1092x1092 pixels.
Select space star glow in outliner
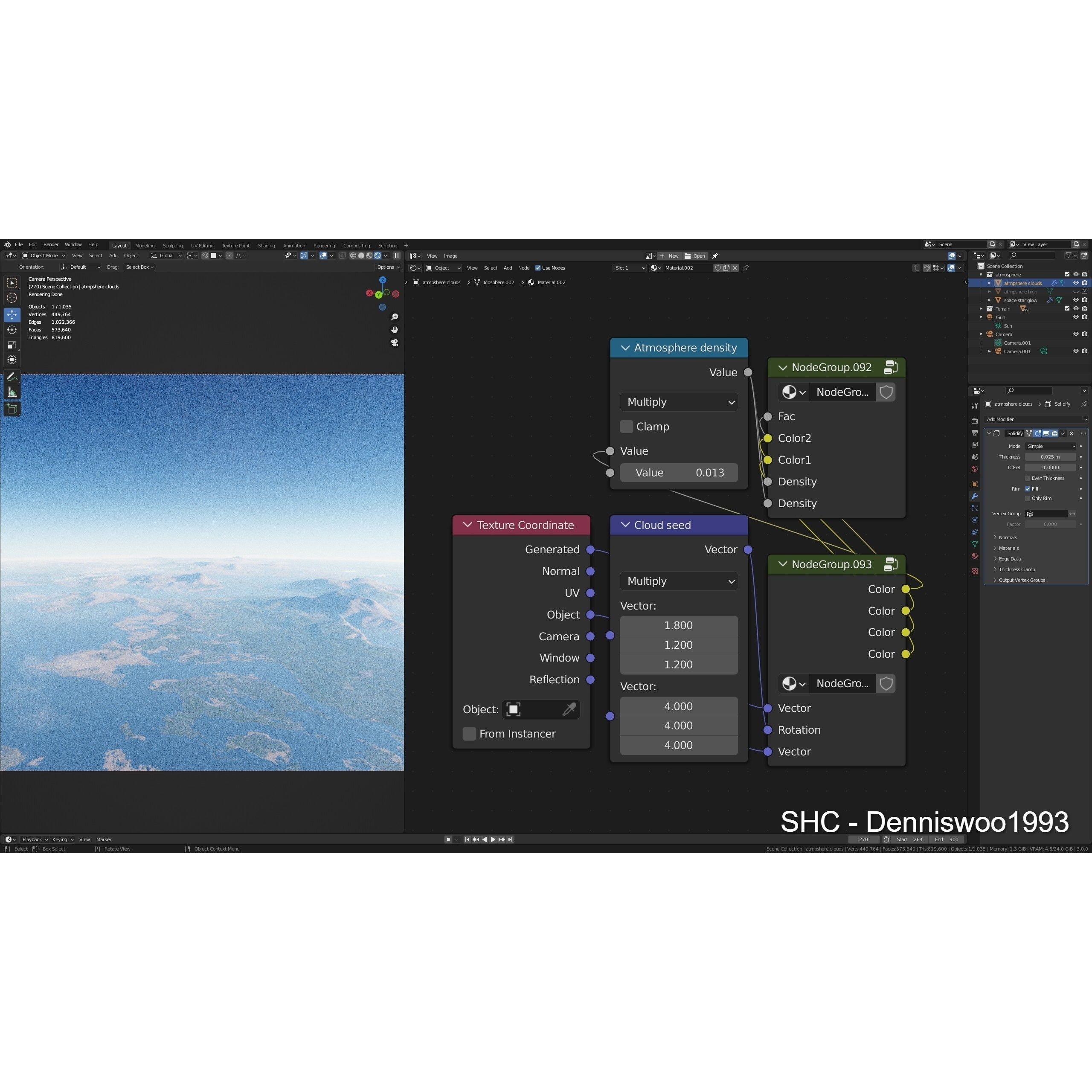(1020, 300)
